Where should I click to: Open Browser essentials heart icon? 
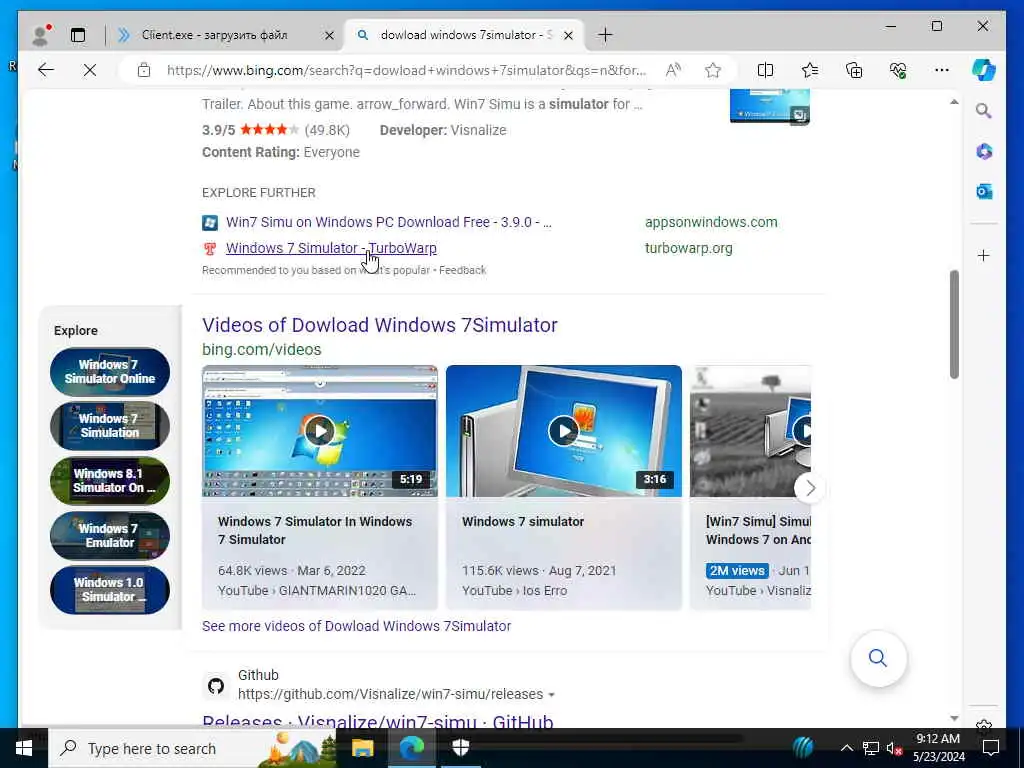(x=898, y=70)
